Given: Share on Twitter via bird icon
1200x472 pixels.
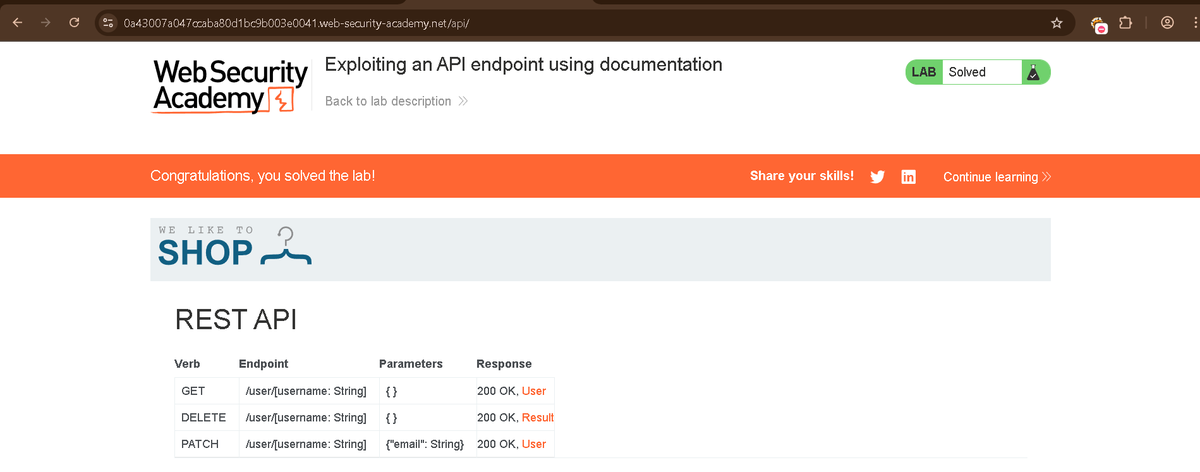Looking at the screenshot, I should [x=877, y=177].
